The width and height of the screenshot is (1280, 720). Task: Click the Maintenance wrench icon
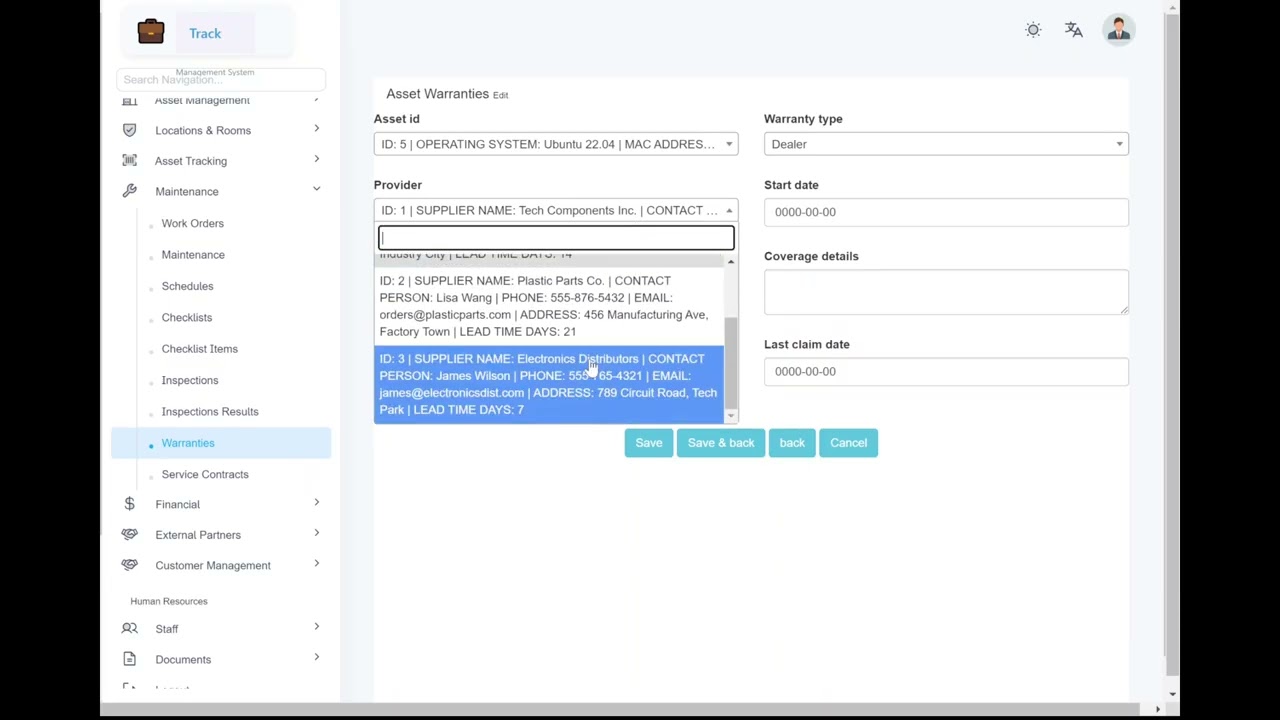click(x=129, y=191)
